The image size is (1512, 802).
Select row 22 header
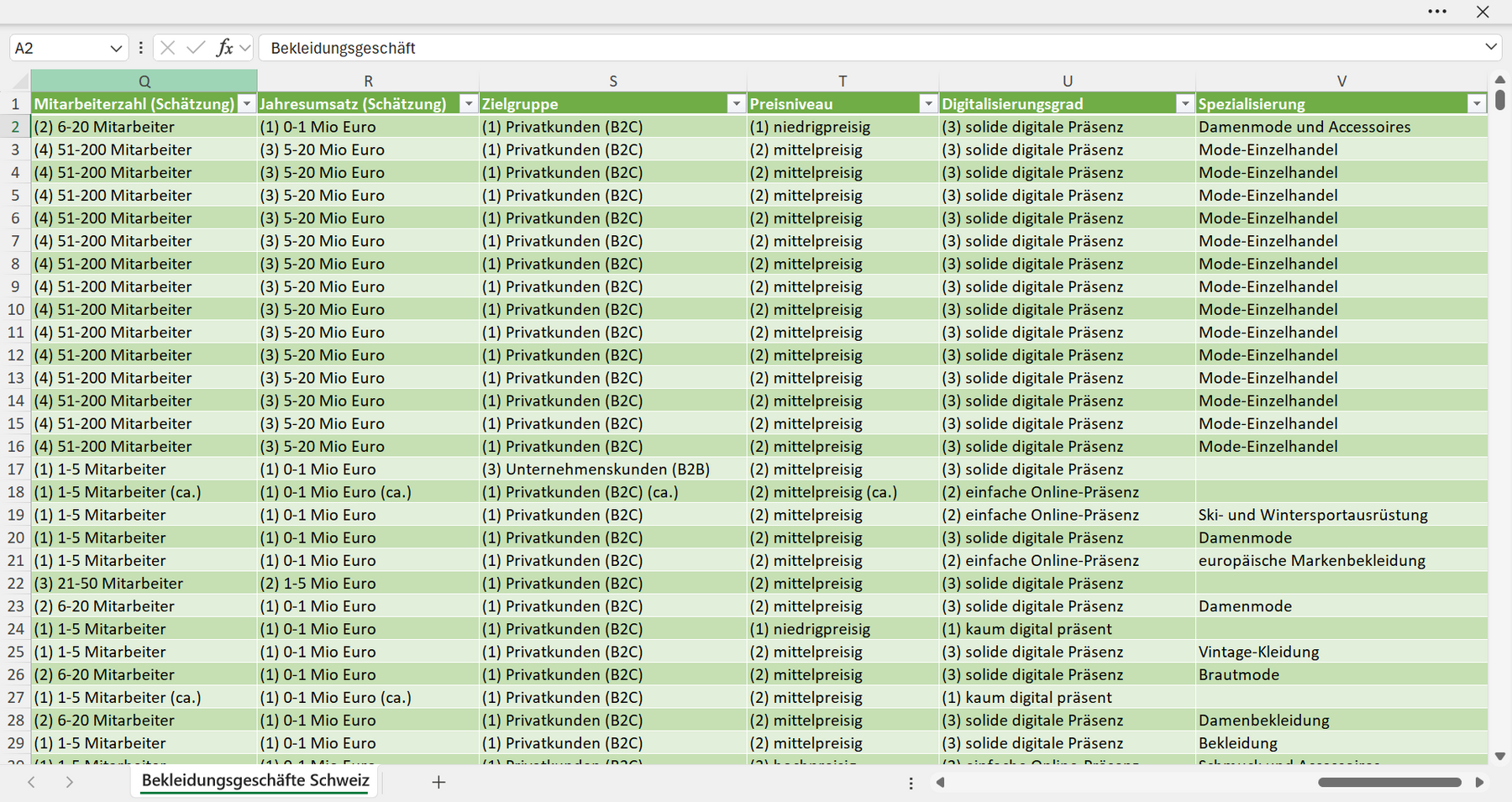coord(15,583)
